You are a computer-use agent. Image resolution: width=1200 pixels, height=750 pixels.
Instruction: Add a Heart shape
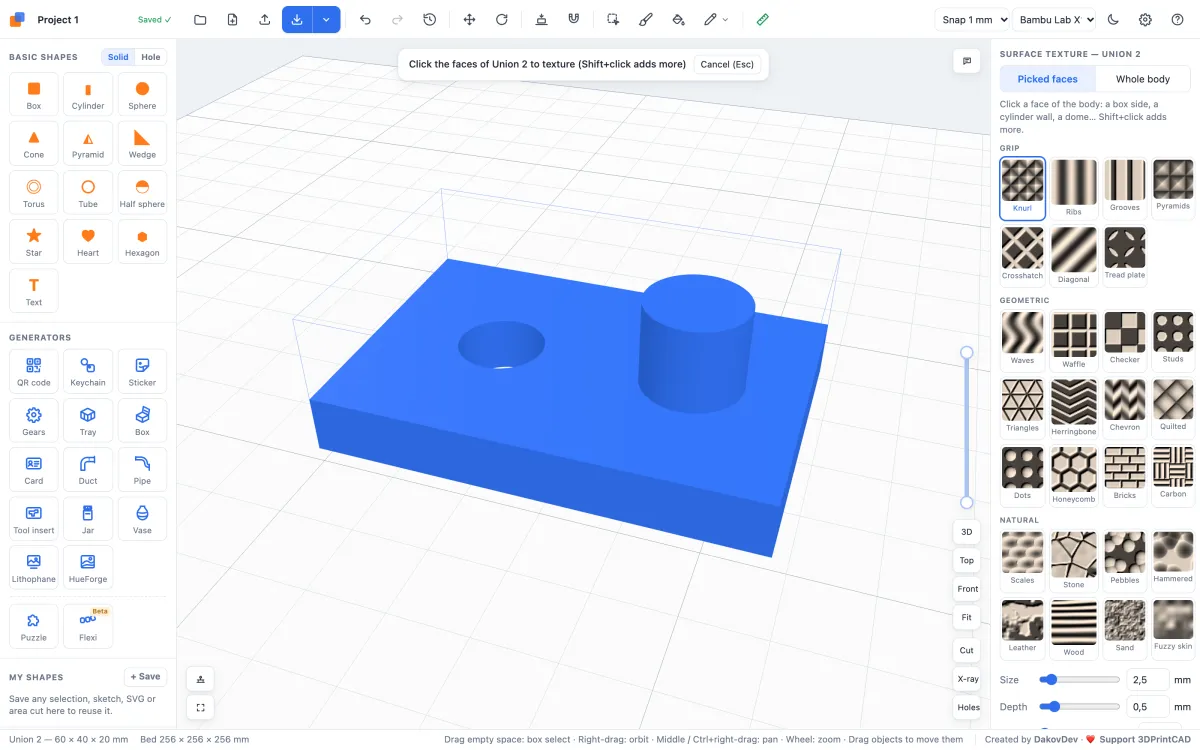coord(88,241)
